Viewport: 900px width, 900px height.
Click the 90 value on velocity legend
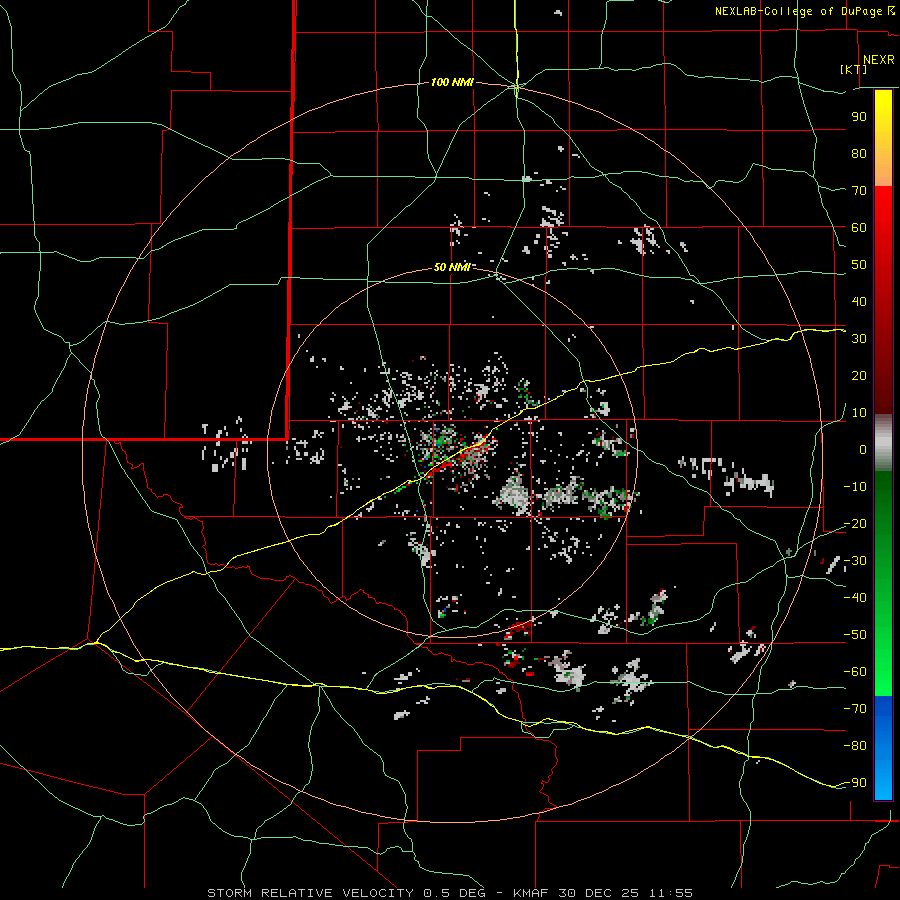(x=859, y=117)
